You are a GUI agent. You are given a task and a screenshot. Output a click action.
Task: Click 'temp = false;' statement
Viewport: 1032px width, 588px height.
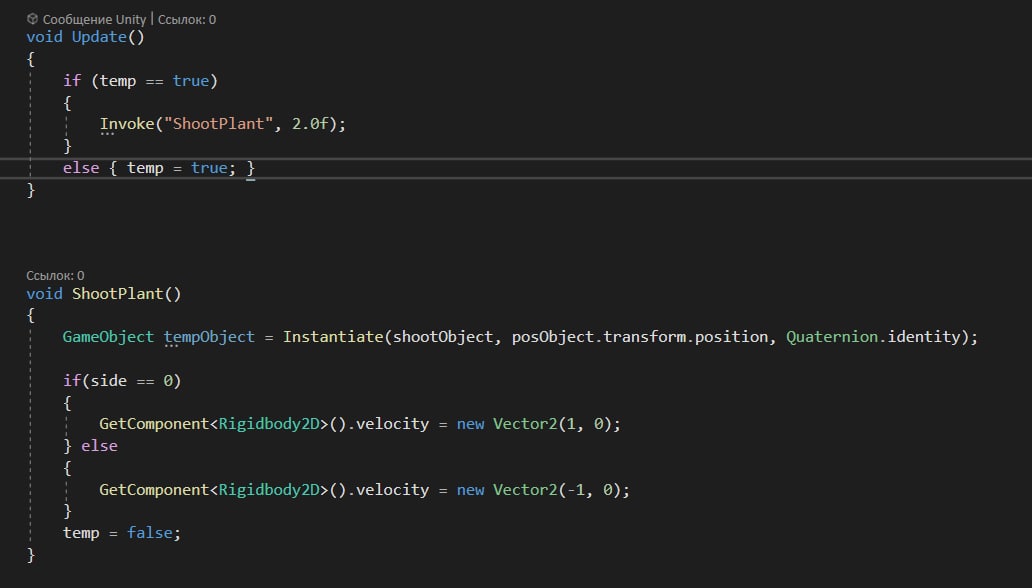pyautogui.click(x=122, y=533)
